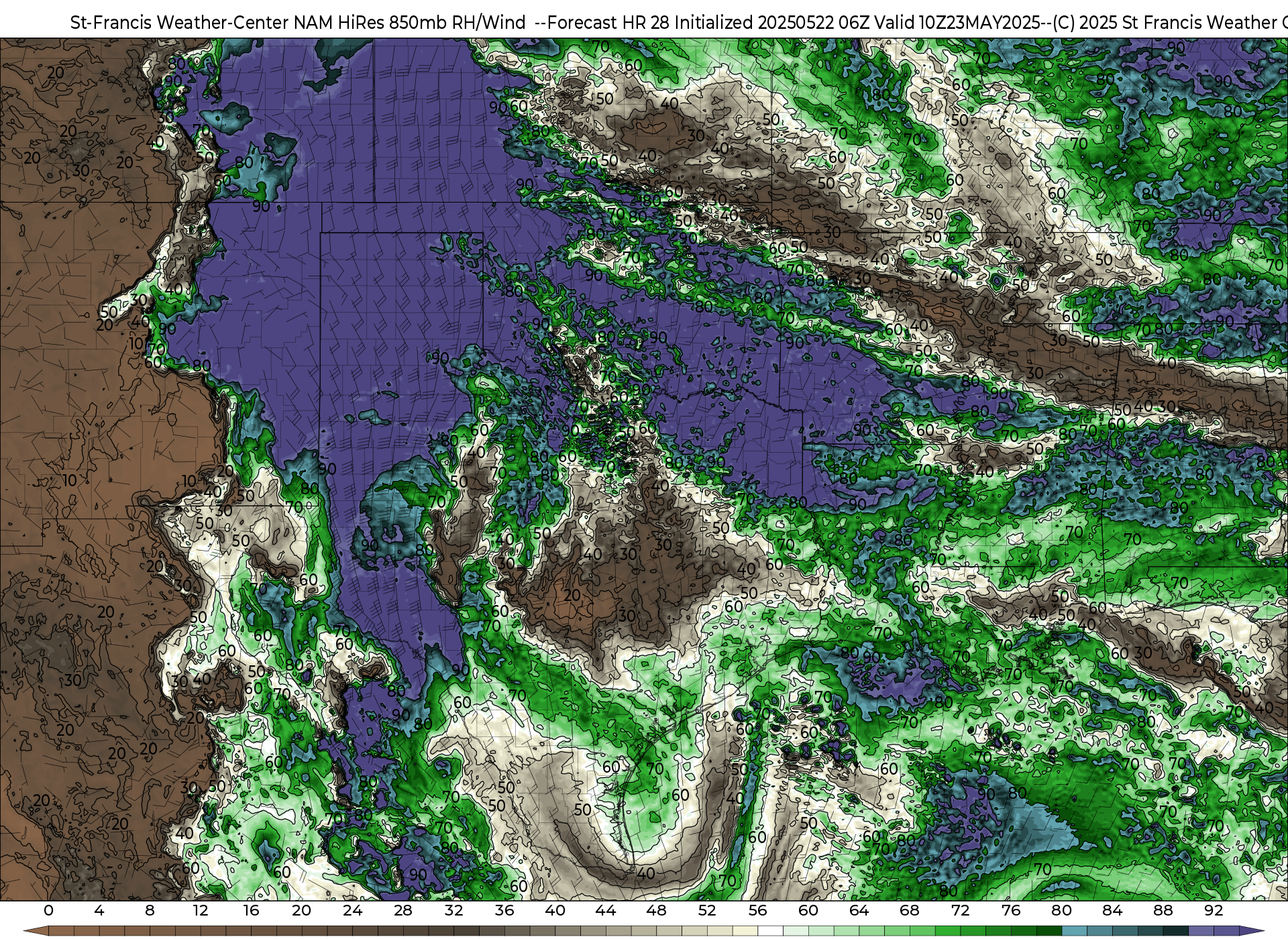Click the 'St-Francis Weather-Center' title text
Screen dimensions: 1288x939
(180, 23)
